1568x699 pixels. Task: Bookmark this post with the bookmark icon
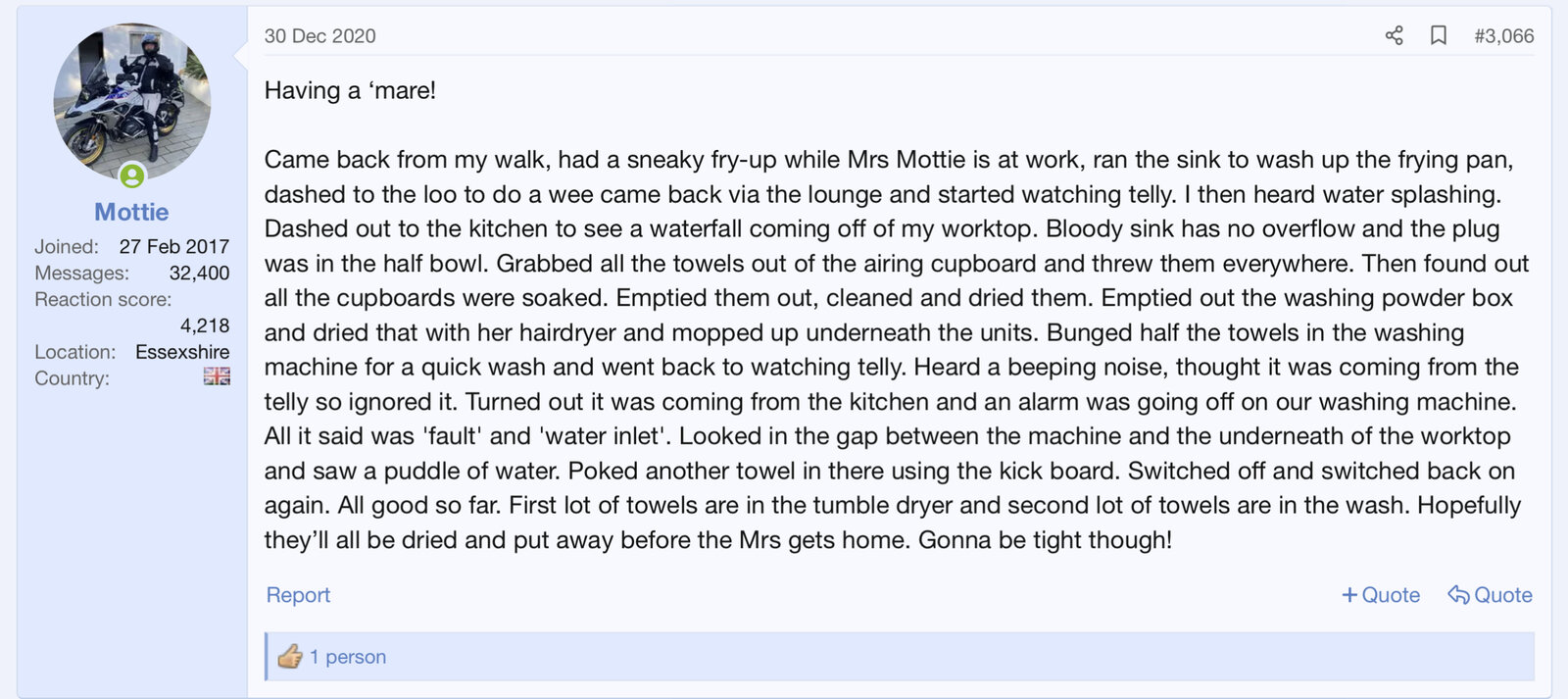tap(1439, 36)
